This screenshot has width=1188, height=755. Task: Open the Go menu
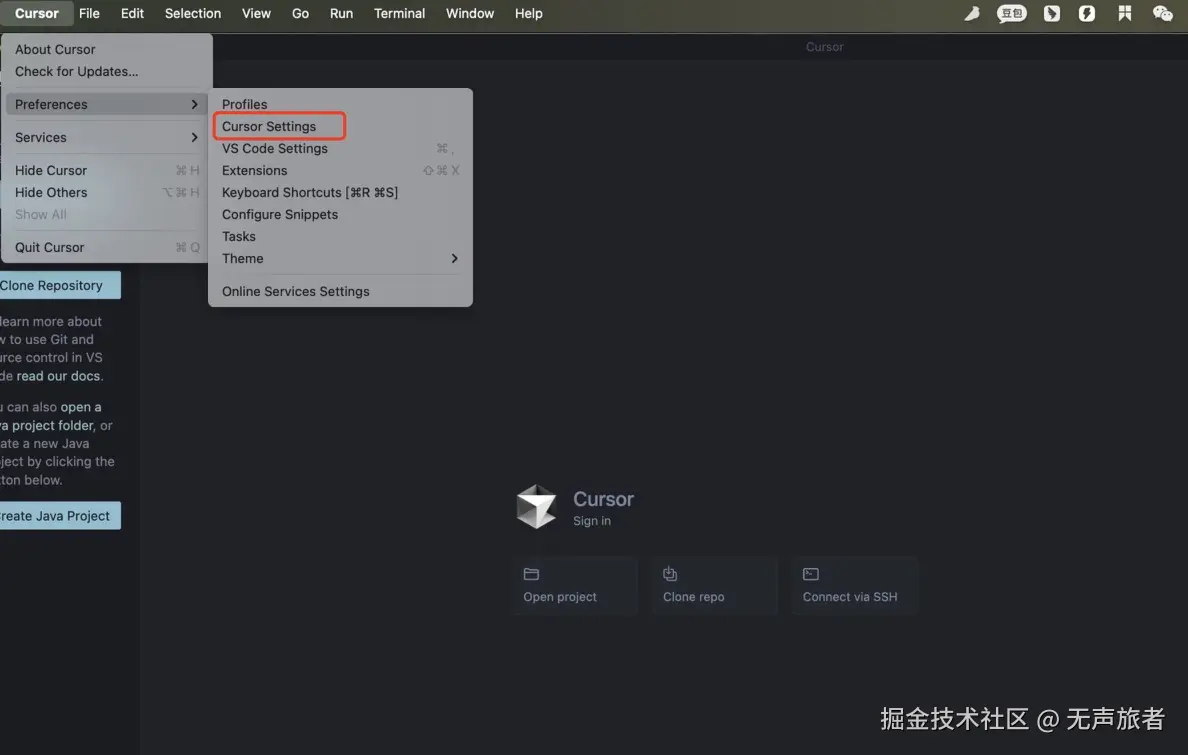pyautogui.click(x=300, y=14)
